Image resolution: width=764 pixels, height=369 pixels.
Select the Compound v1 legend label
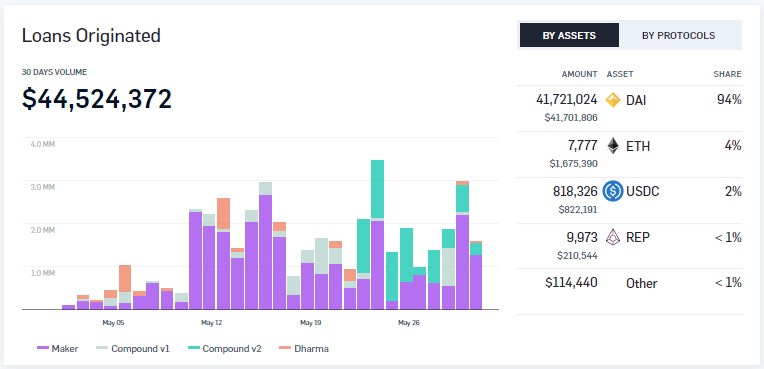click(x=140, y=349)
